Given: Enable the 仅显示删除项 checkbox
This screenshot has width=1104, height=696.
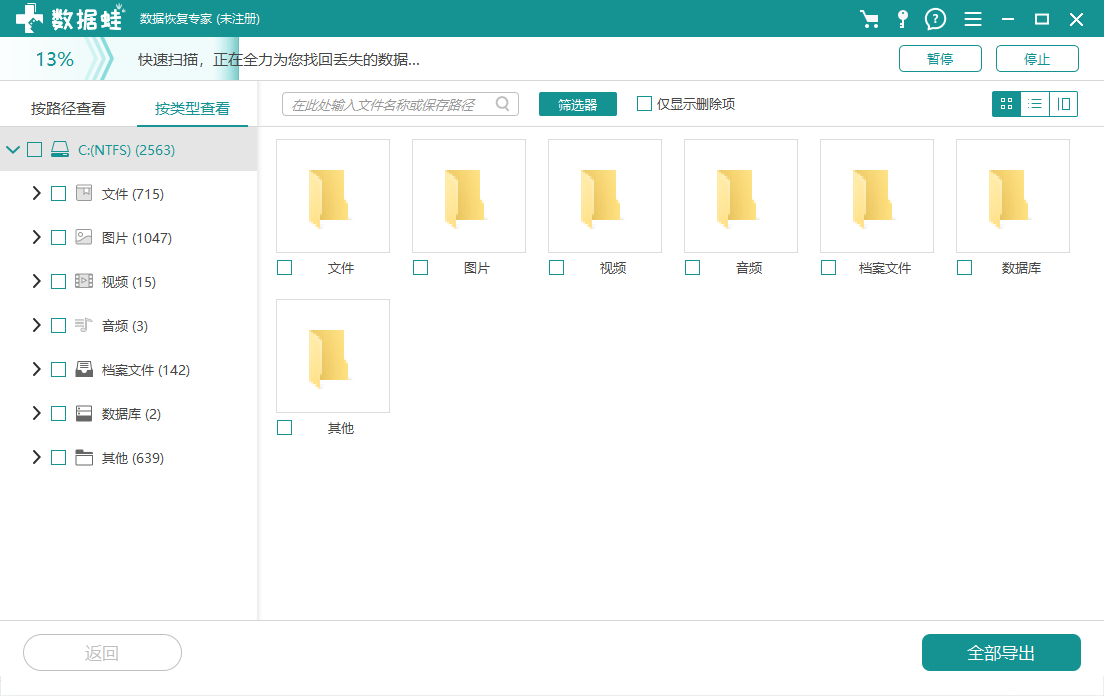Looking at the screenshot, I should 643,103.
